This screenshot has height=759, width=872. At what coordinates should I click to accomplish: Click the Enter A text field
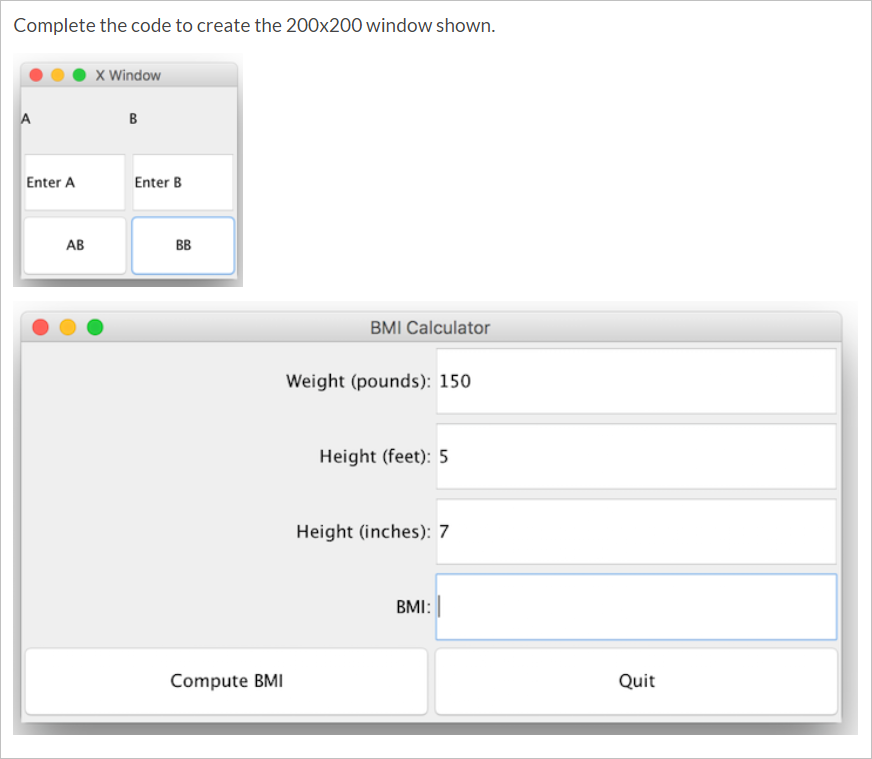[x=73, y=182]
